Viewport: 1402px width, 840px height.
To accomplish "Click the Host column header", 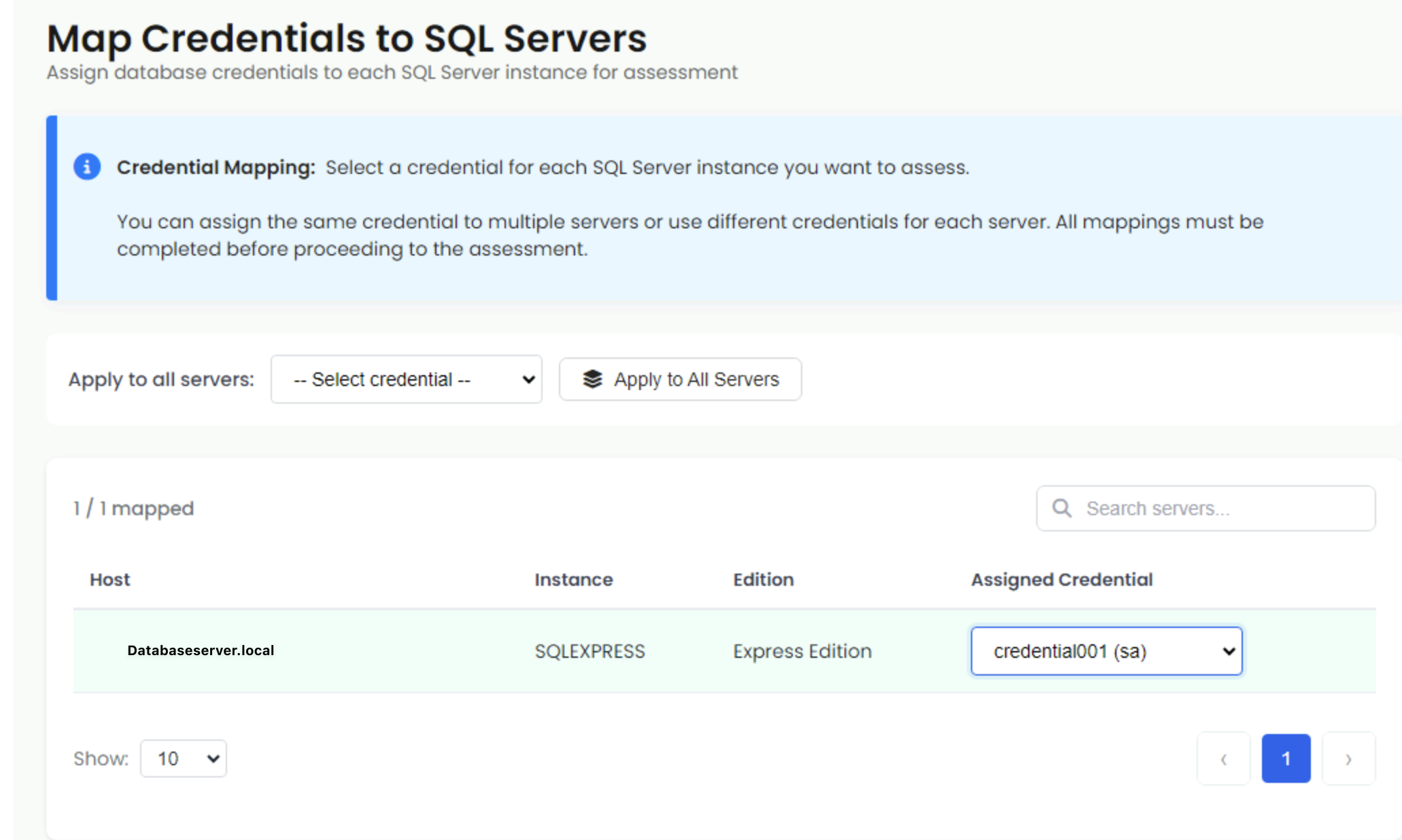I will coord(109,579).
